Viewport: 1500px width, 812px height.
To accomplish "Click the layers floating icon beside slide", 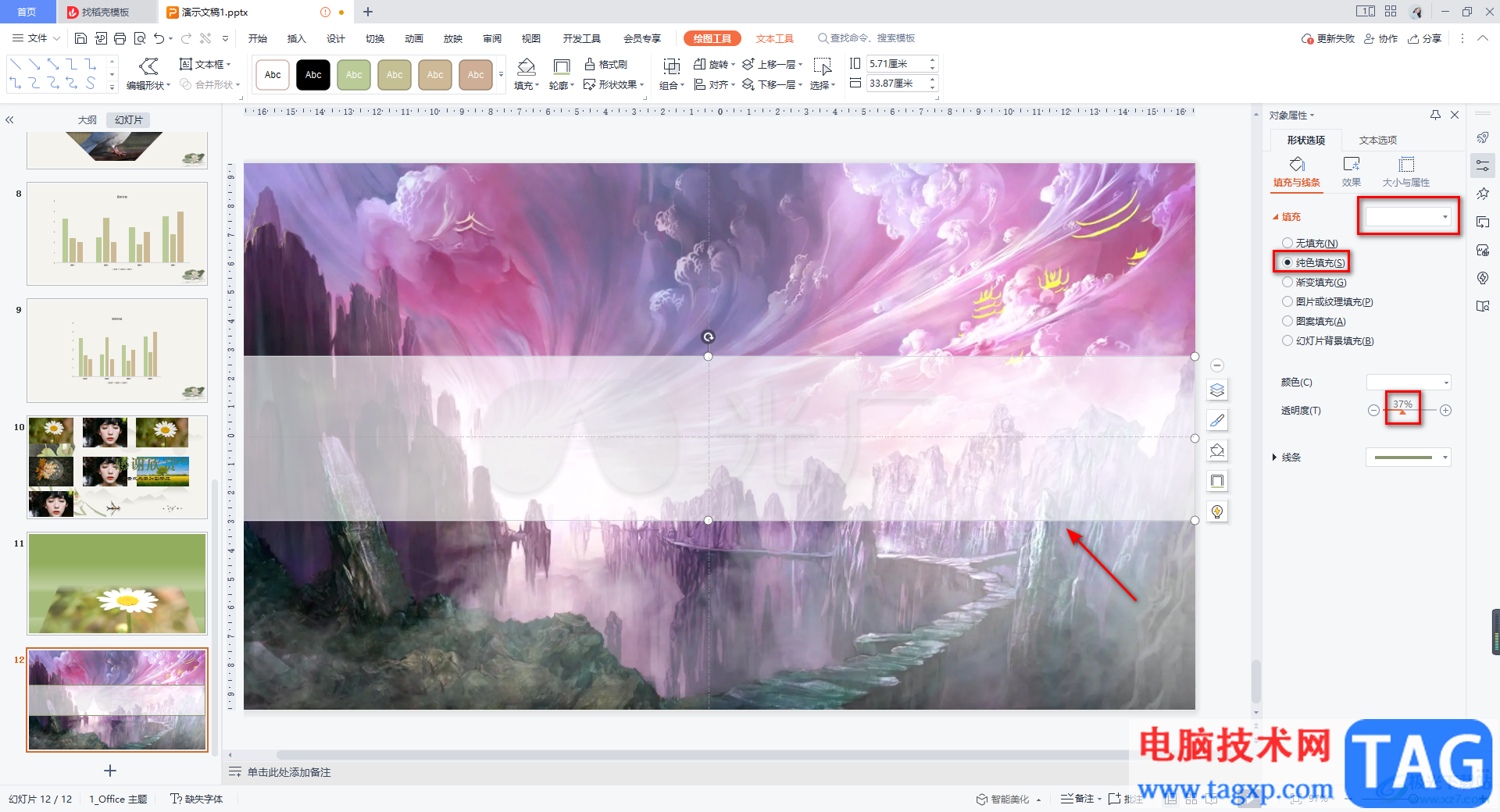I will (x=1217, y=390).
